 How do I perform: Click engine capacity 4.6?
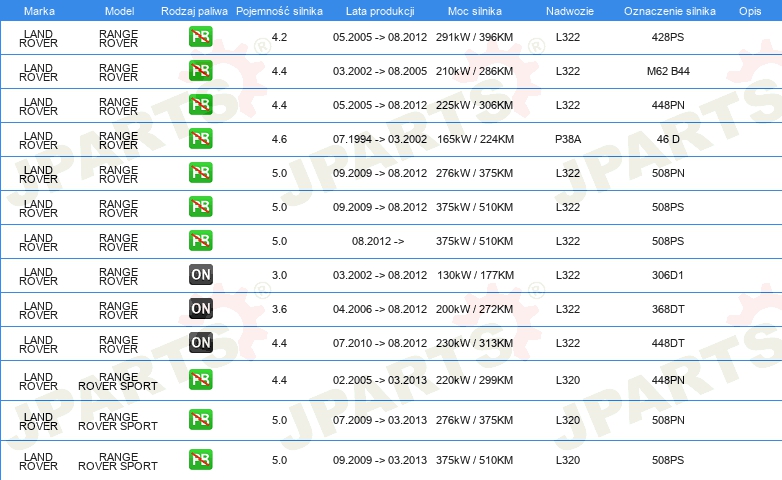point(279,139)
